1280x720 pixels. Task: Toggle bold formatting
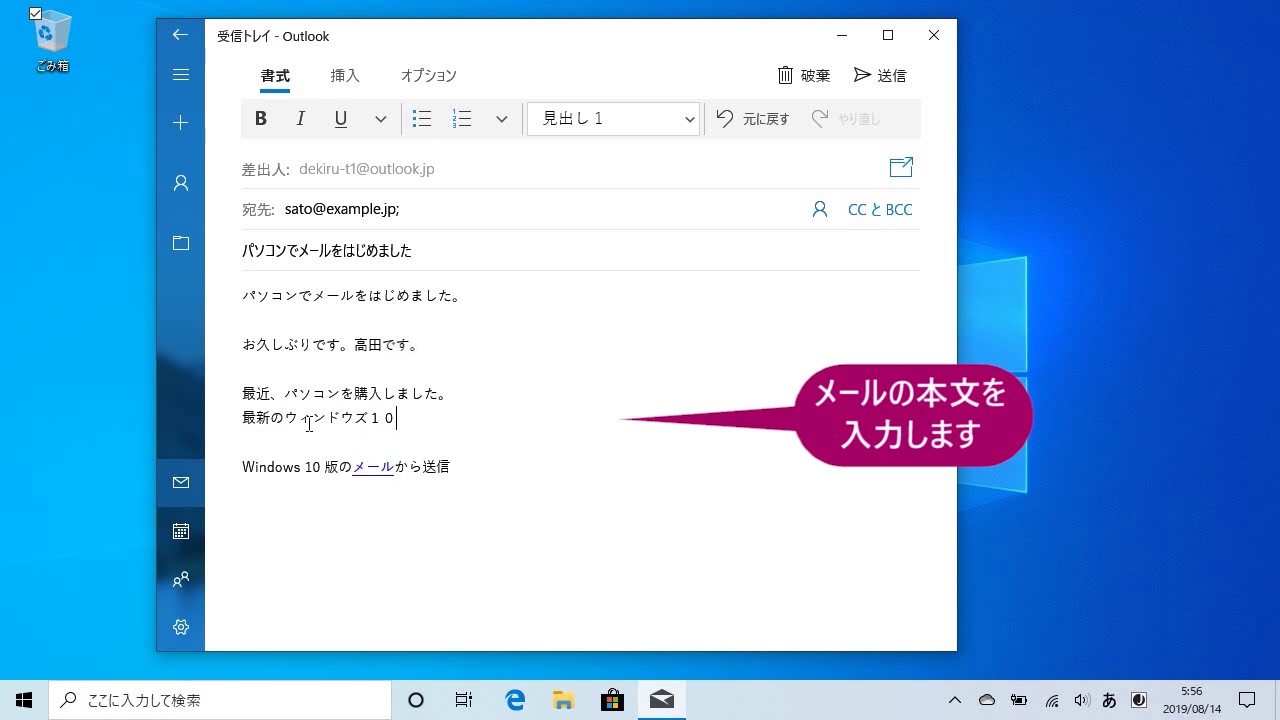click(x=261, y=119)
